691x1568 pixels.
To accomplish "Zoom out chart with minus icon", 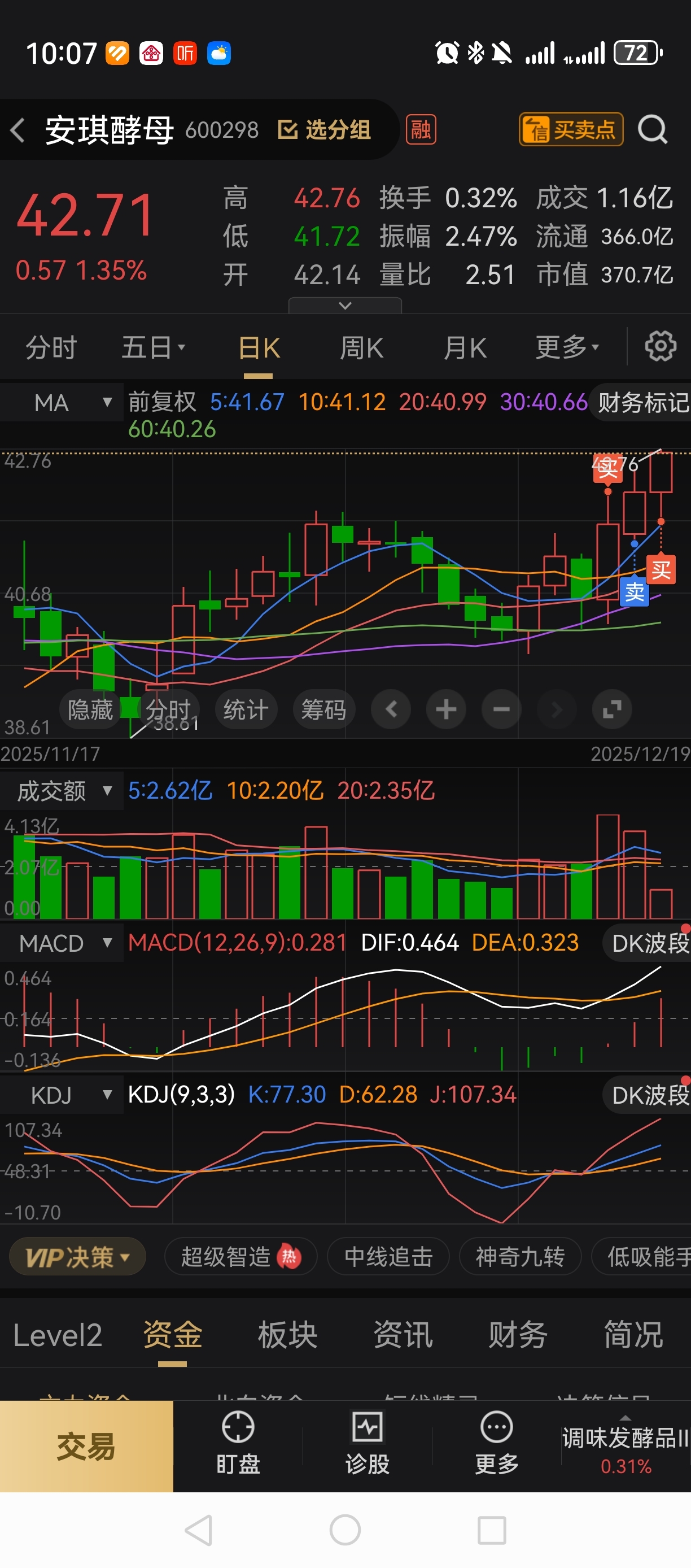I will coord(501,709).
